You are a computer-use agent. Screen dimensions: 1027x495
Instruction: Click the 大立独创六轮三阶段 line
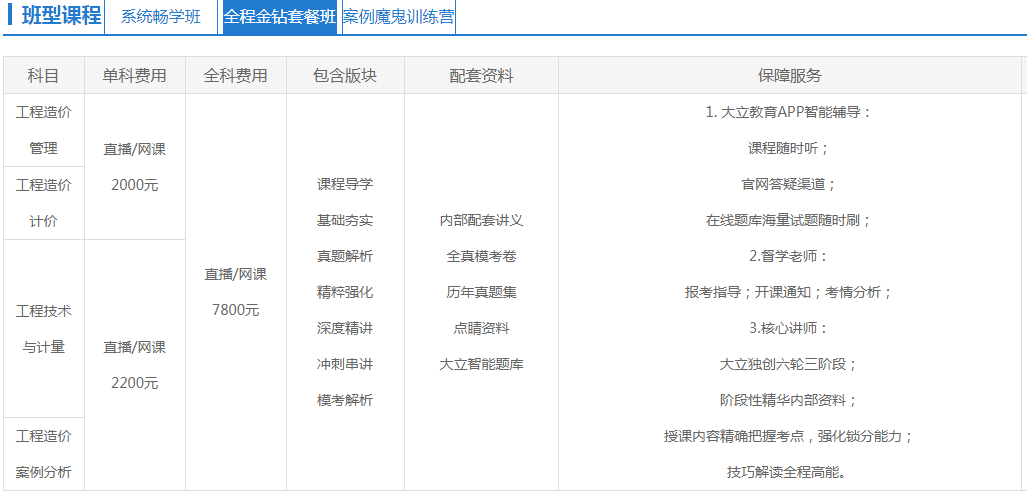tap(789, 364)
